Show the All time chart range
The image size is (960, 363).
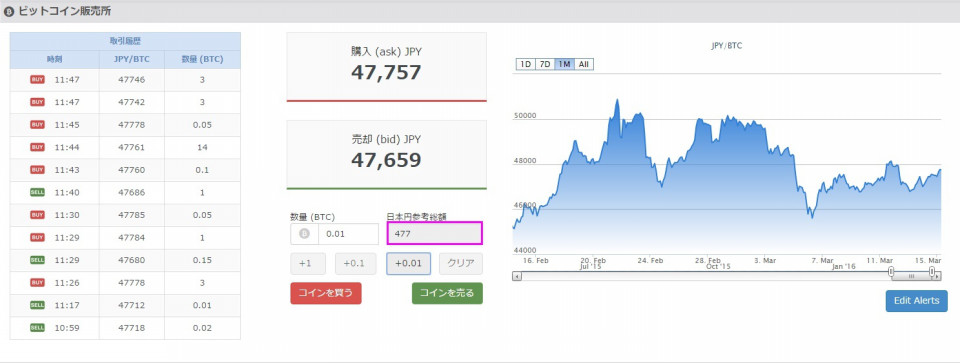point(584,64)
